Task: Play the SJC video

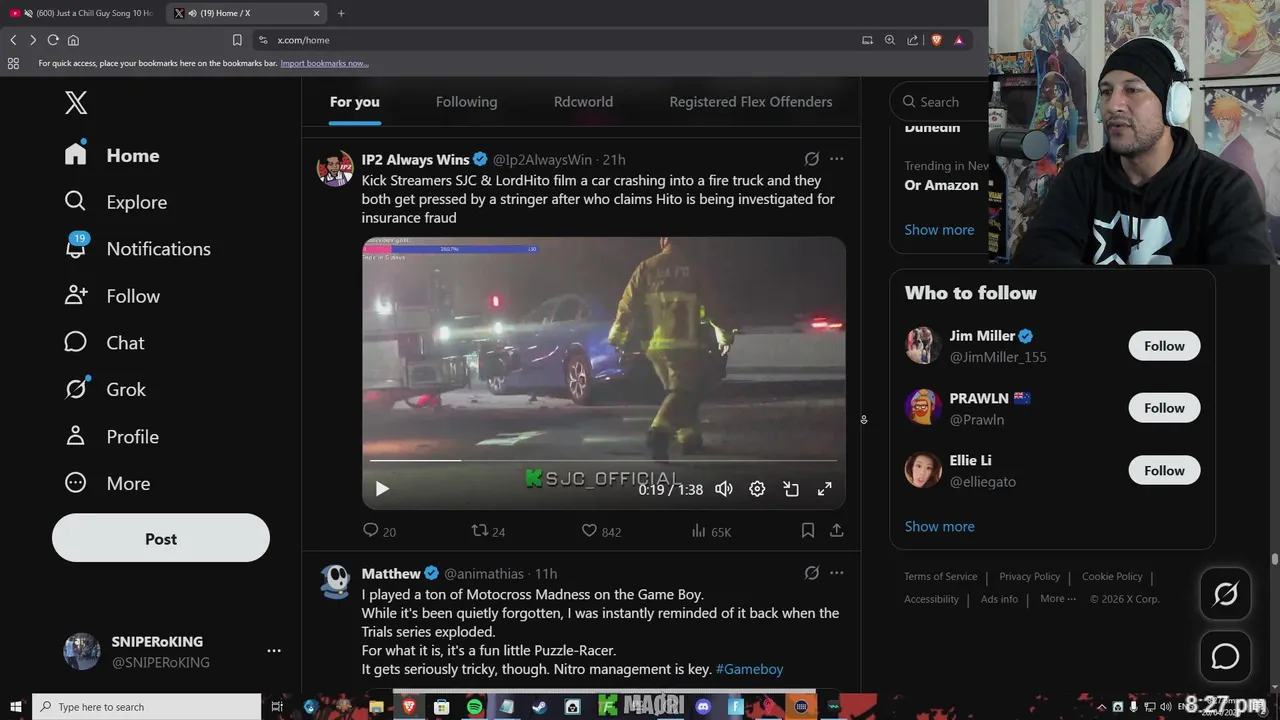Action: point(381,489)
